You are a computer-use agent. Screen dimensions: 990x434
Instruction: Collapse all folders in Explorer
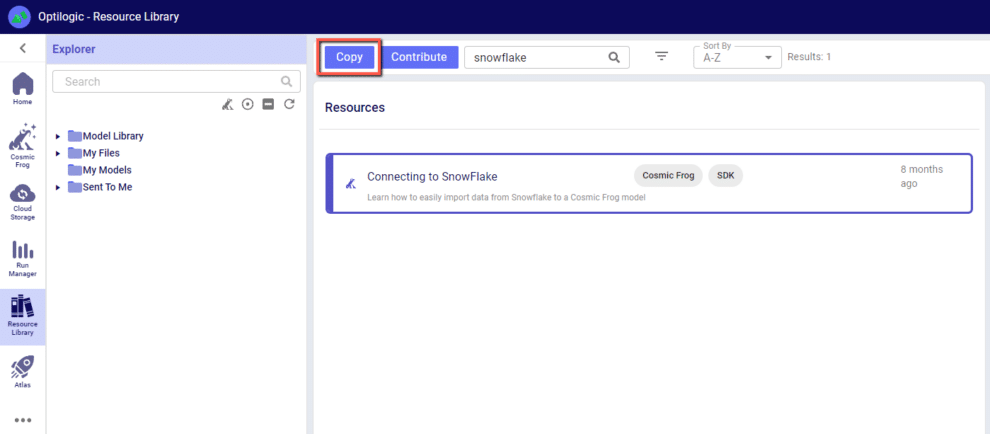(x=268, y=105)
